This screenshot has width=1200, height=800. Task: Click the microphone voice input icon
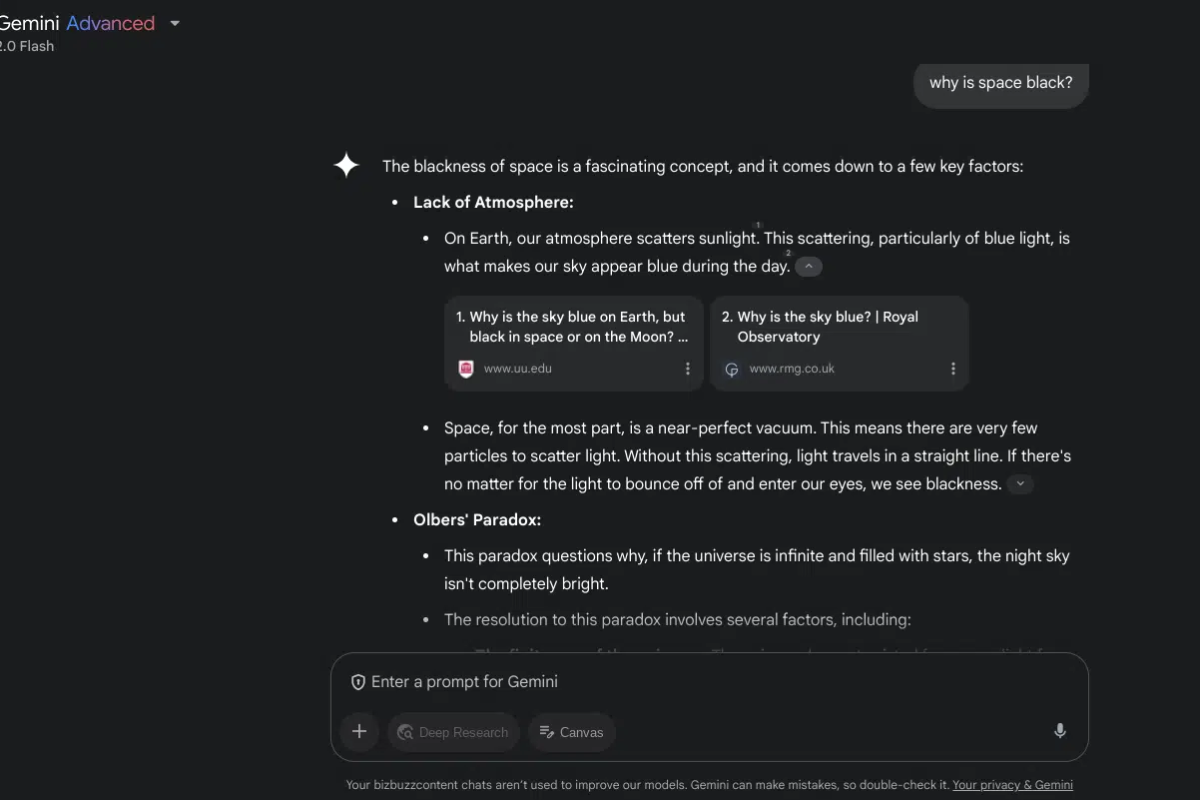click(1060, 731)
